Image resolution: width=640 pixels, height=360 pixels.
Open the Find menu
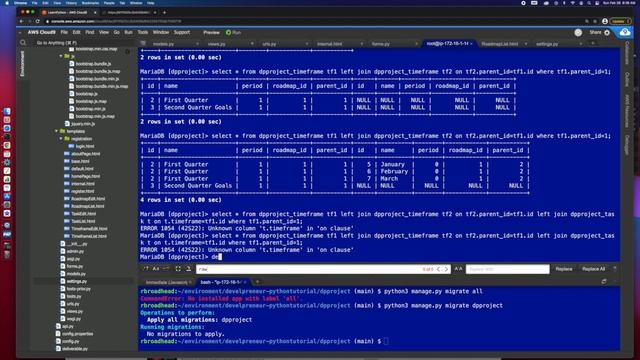coord(90,32)
